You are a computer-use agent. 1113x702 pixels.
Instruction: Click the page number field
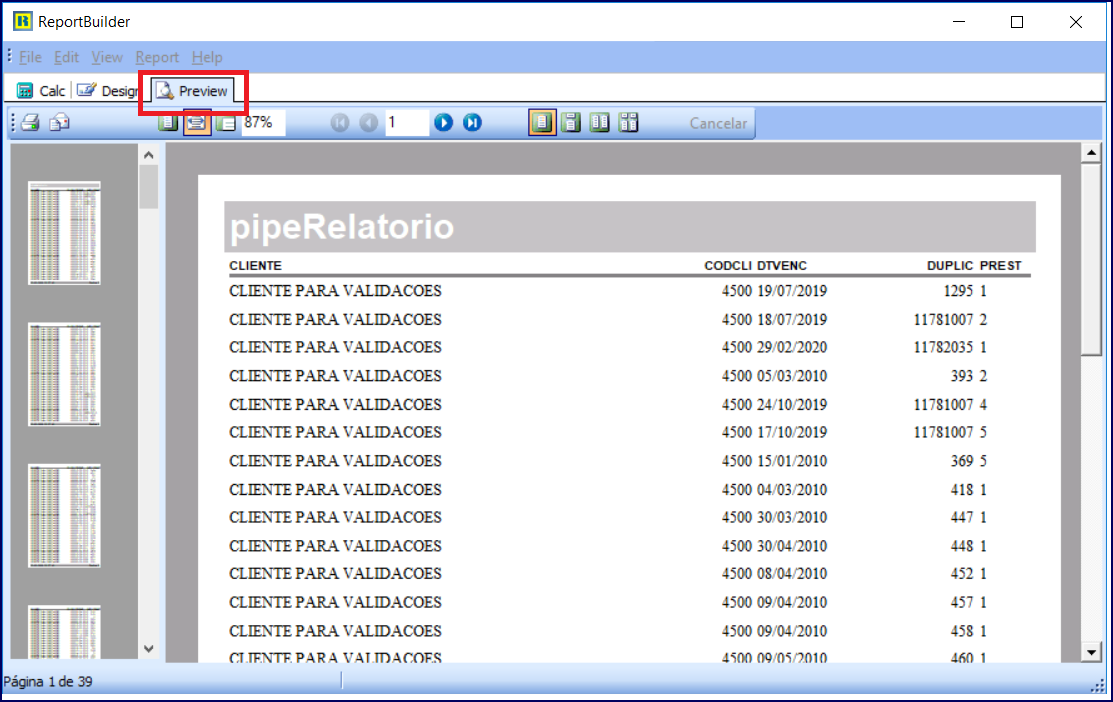click(407, 122)
